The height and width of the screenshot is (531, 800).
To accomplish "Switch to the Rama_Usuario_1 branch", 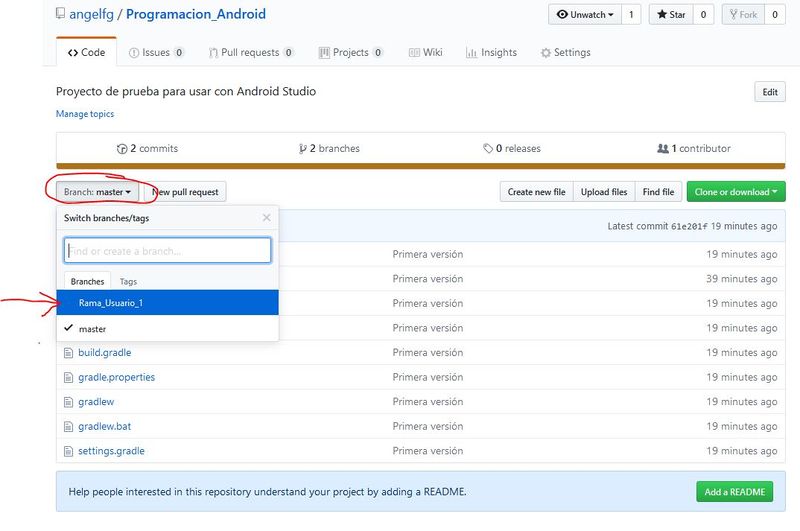I will pyautogui.click(x=167, y=302).
